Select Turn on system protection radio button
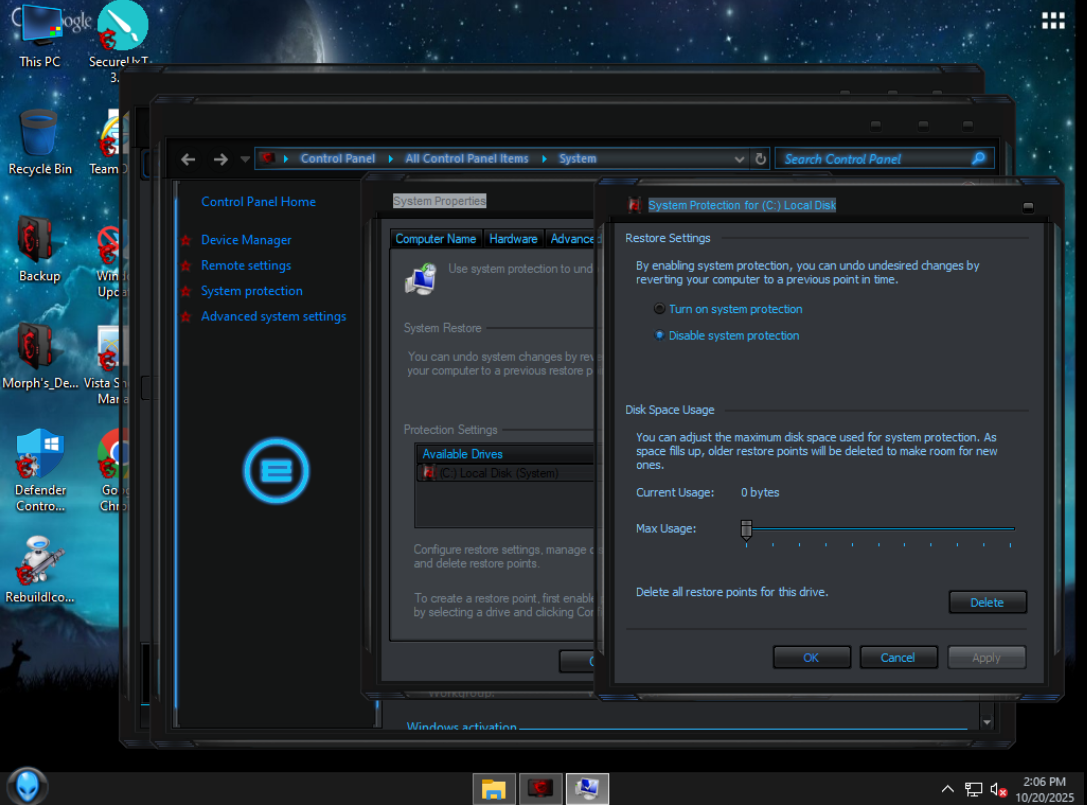The image size is (1087, 805). click(x=659, y=309)
